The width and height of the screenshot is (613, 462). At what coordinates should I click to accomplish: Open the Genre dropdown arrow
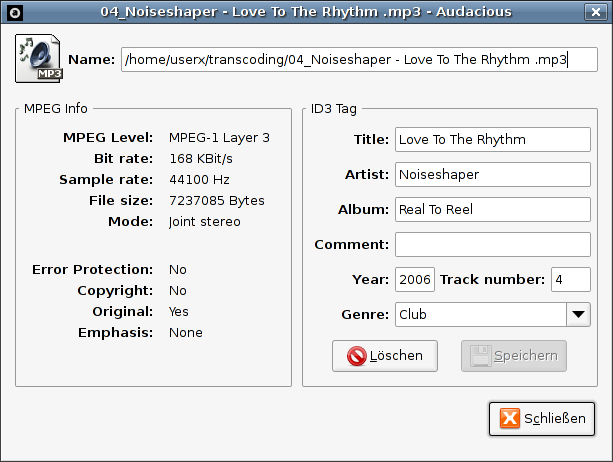pyautogui.click(x=578, y=314)
